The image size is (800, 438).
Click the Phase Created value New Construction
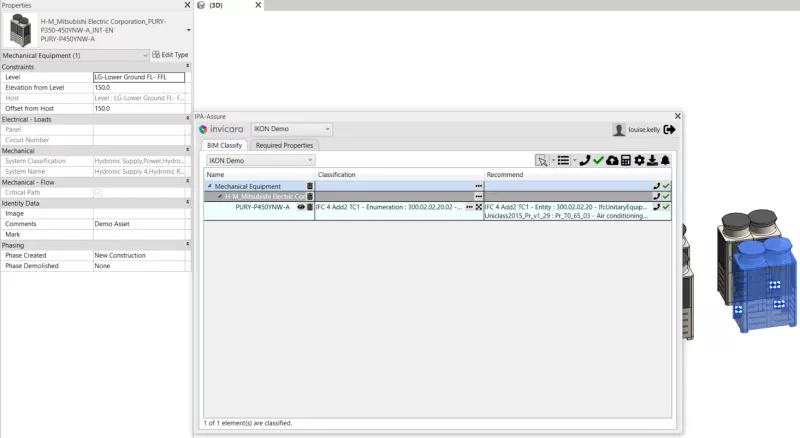139,255
